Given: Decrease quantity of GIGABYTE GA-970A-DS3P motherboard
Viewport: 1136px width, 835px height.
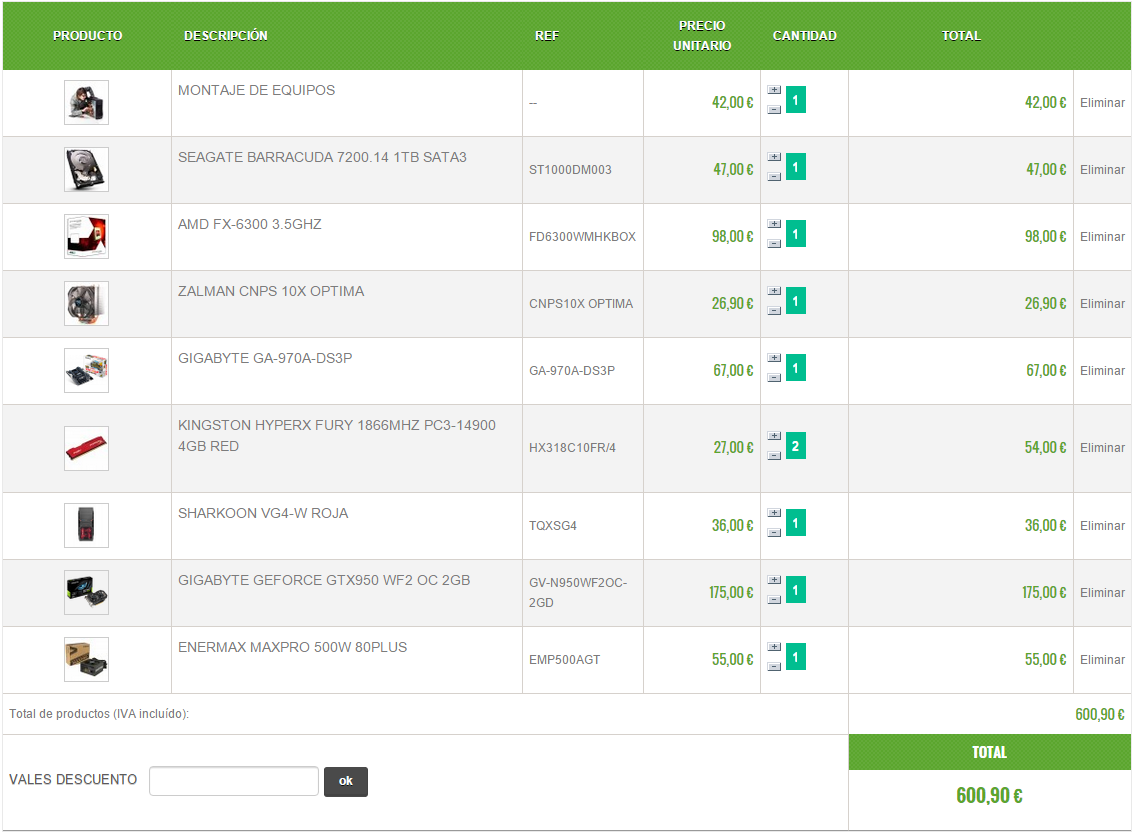Looking at the screenshot, I should click(x=774, y=378).
